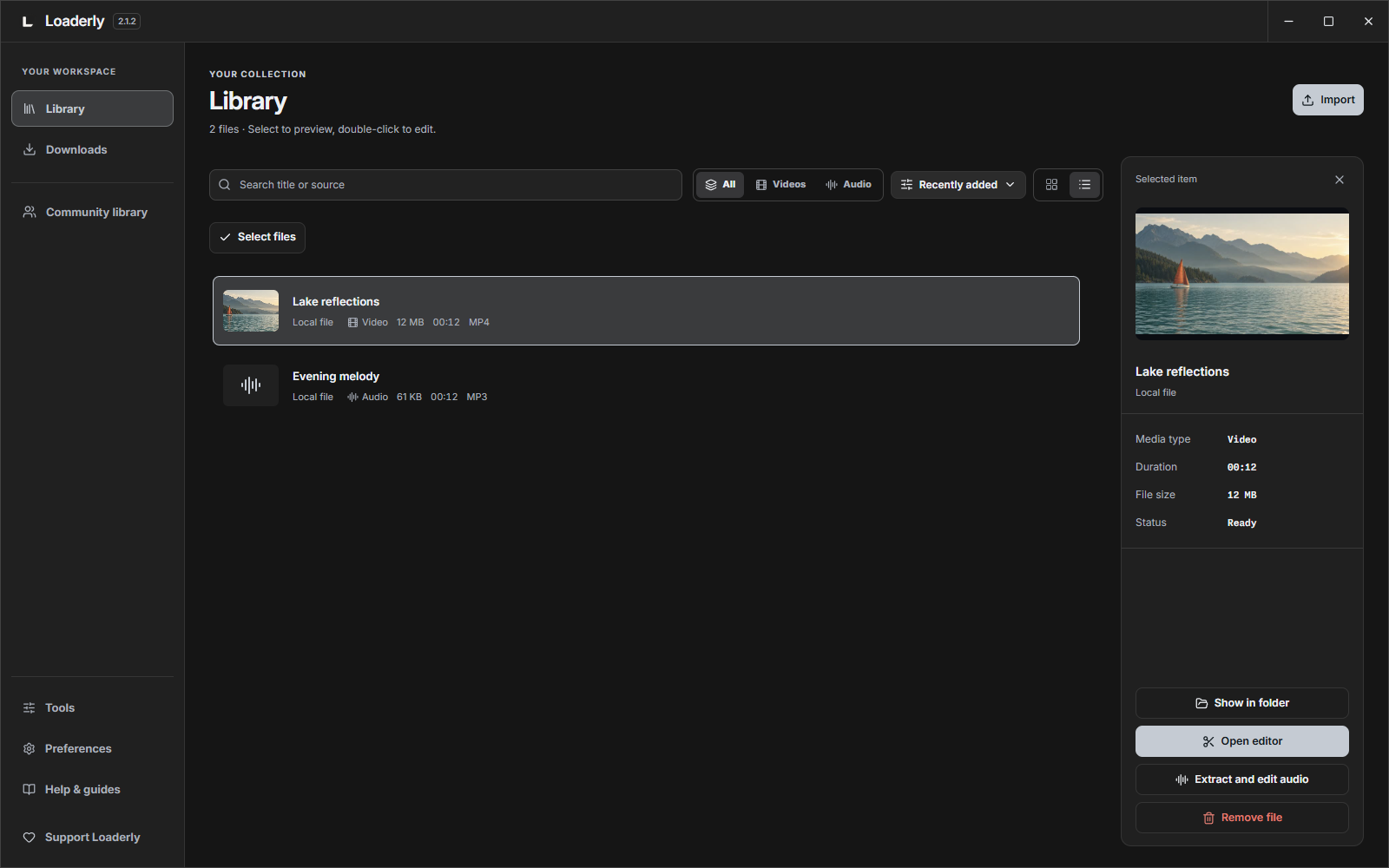Go to Downloads in sidebar
1389x868 pixels.
point(92,149)
